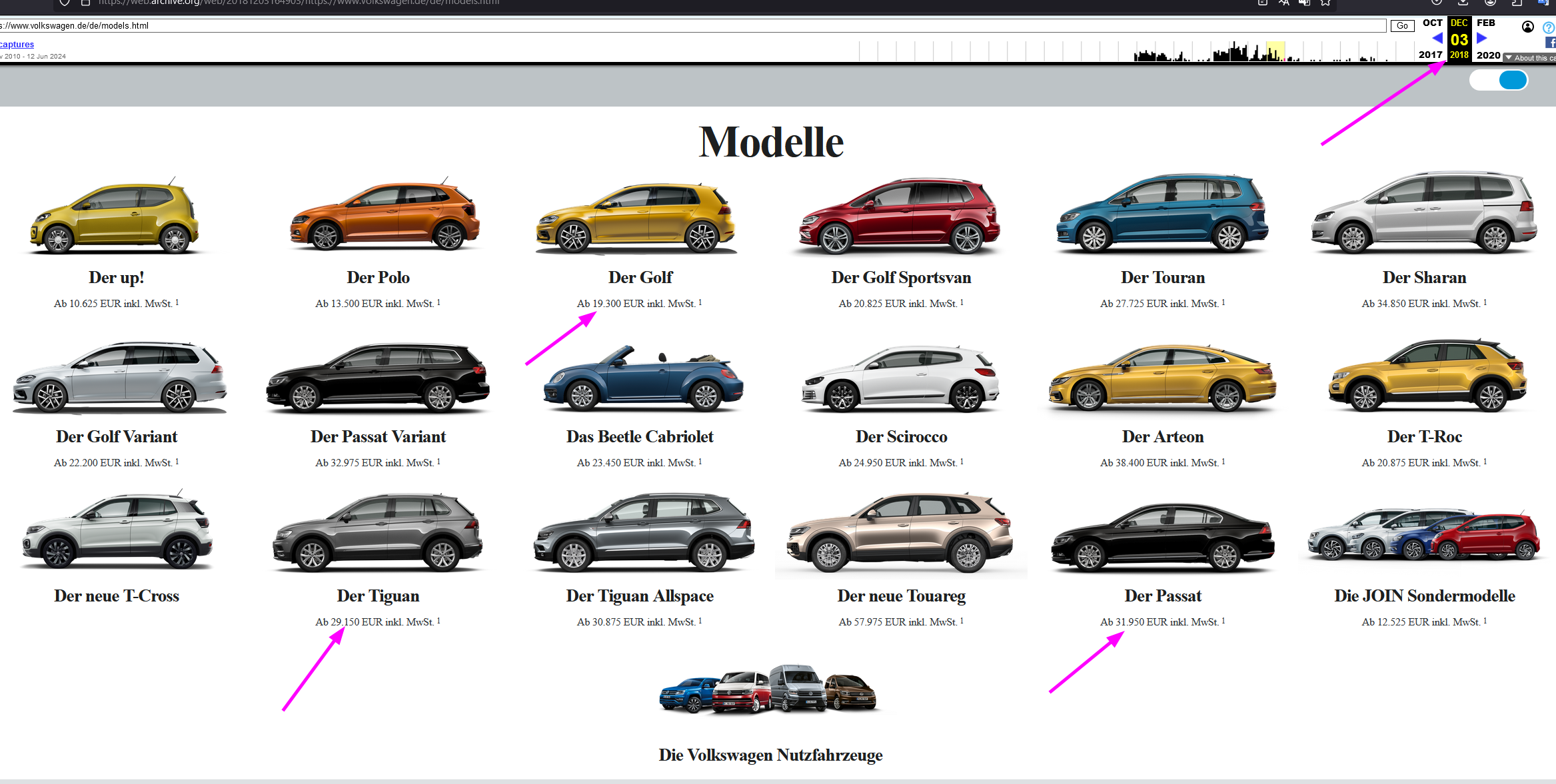
Task: Click the grey Tiguan car image
Action: coord(378,532)
